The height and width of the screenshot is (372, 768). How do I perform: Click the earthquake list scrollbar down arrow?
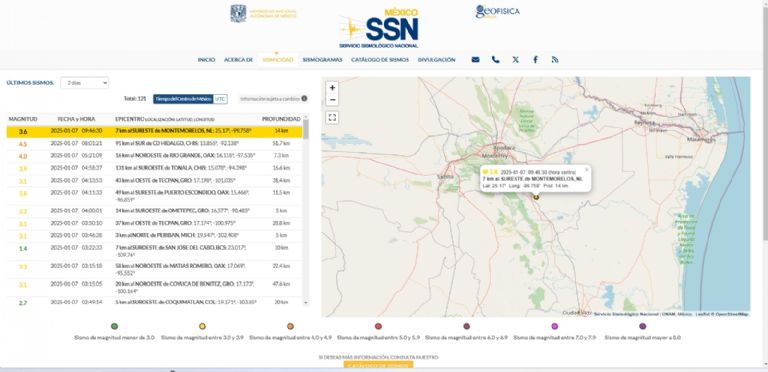click(x=306, y=303)
